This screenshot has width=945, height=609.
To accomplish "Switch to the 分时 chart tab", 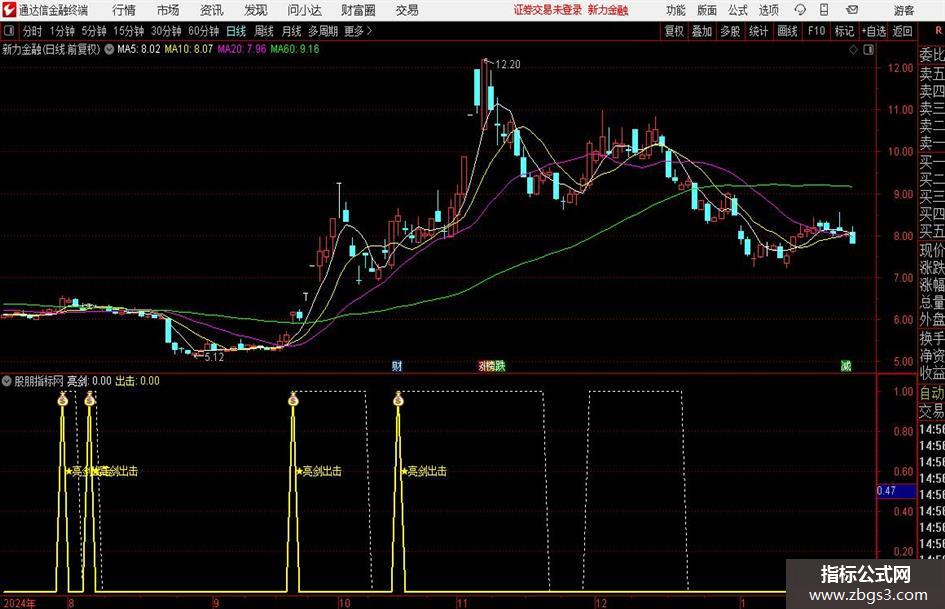I will 33,31.
